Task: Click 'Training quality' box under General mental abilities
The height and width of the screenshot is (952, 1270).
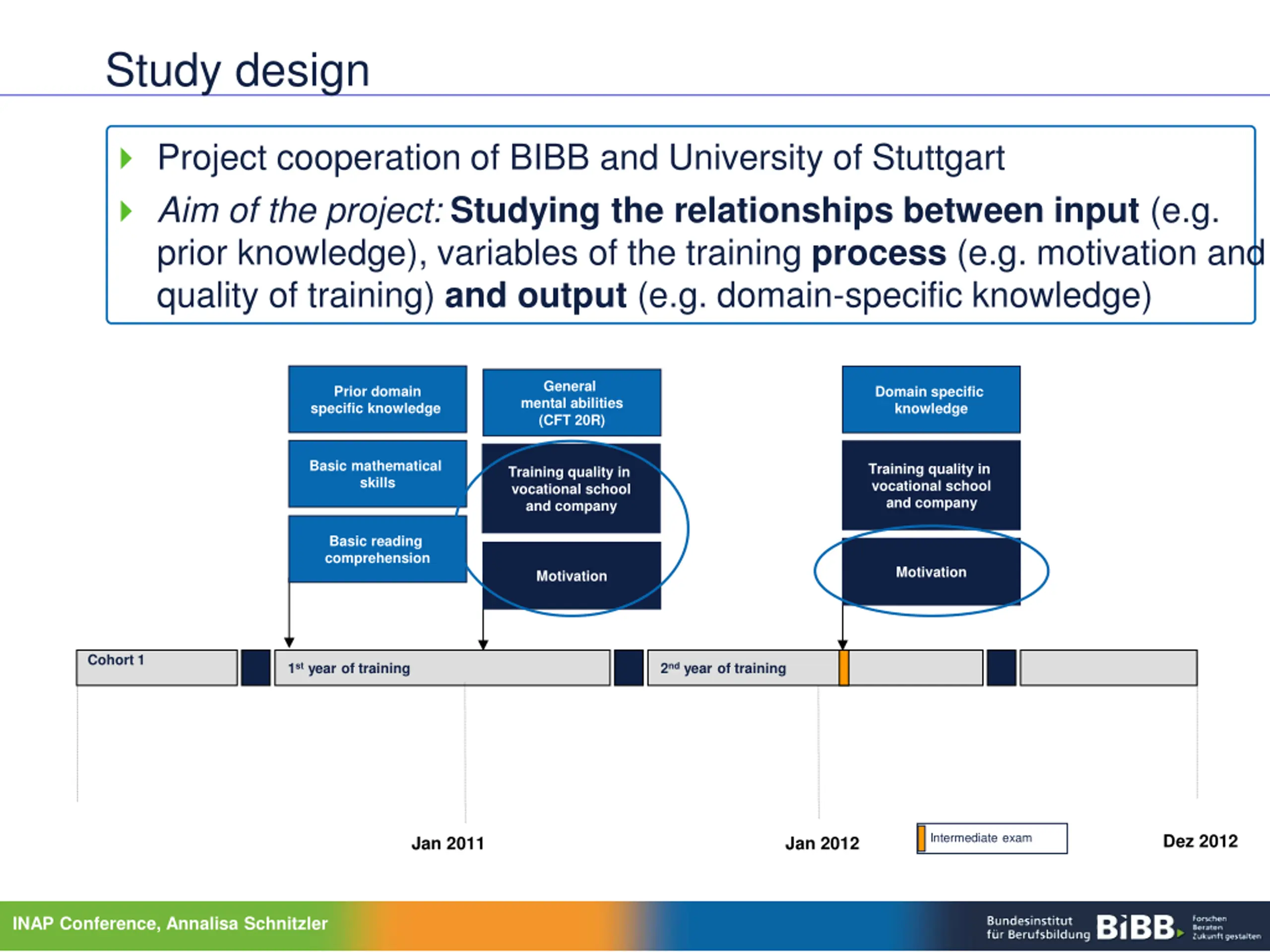Action: 571,488
